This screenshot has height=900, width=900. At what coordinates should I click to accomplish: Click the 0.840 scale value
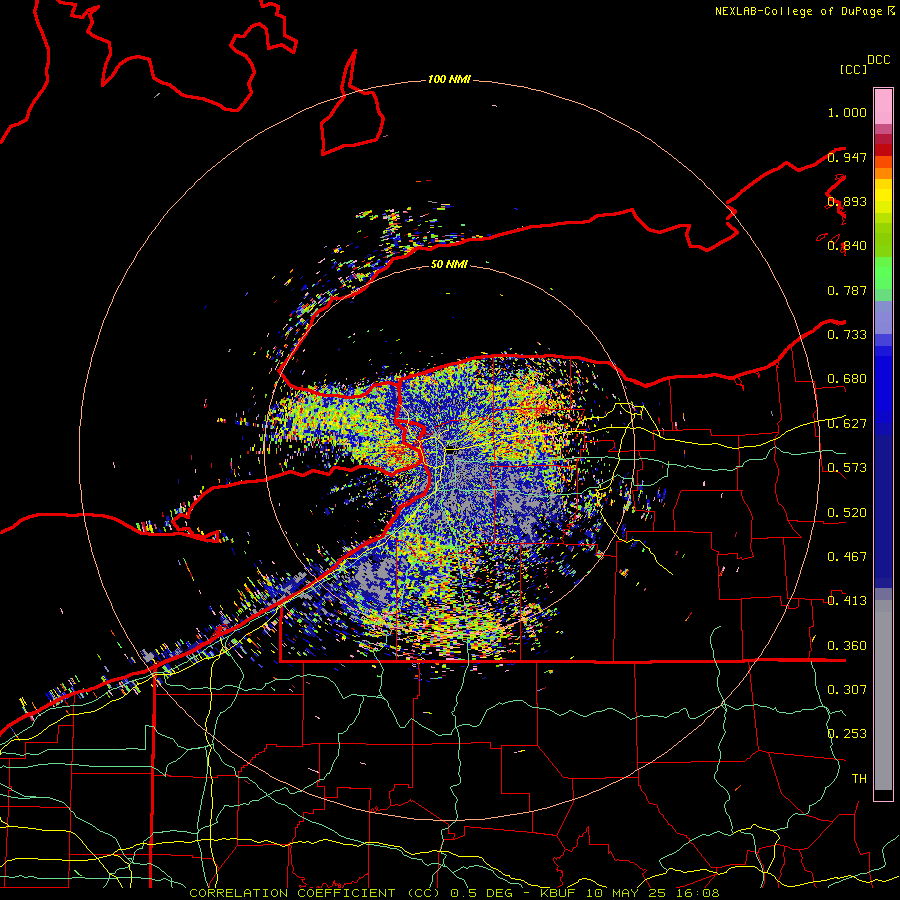point(847,246)
